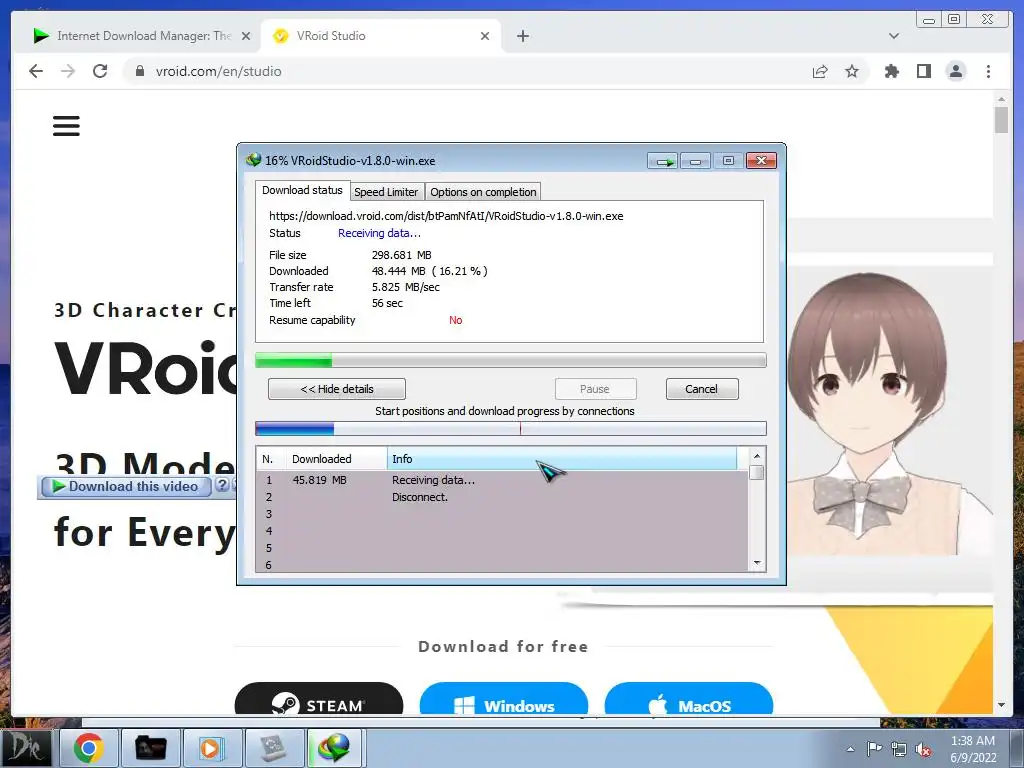Click Download this video IDM button
1024x768 pixels.
tap(125, 487)
